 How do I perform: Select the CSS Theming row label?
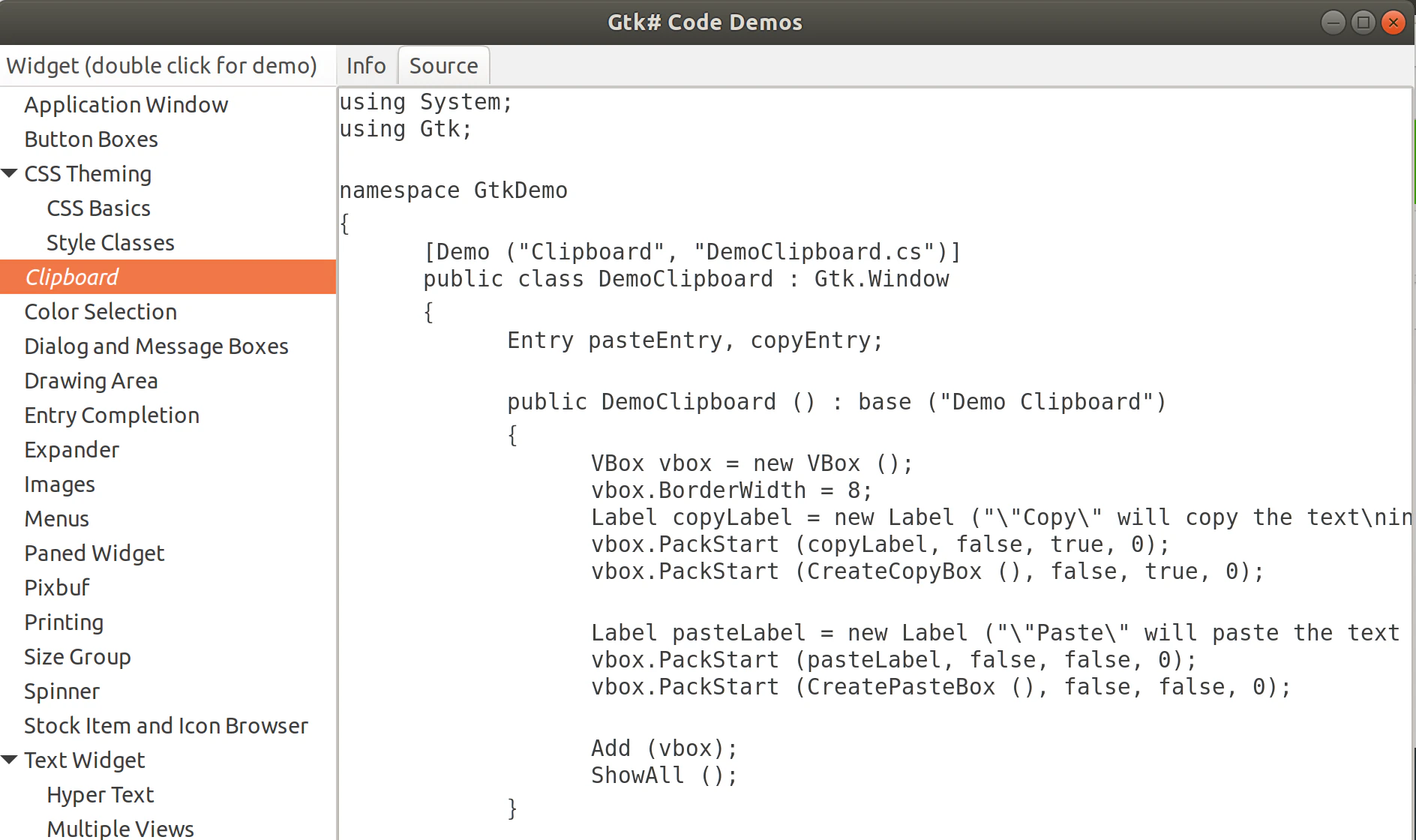pyautogui.click(x=88, y=174)
